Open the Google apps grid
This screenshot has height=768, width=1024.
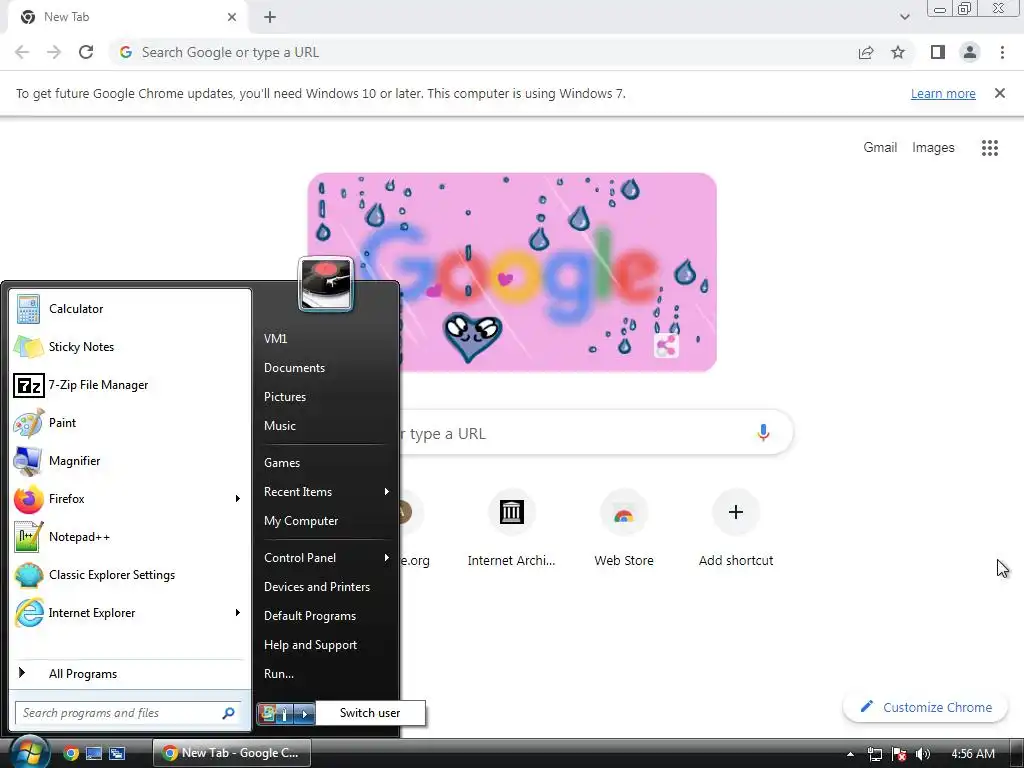(x=989, y=148)
